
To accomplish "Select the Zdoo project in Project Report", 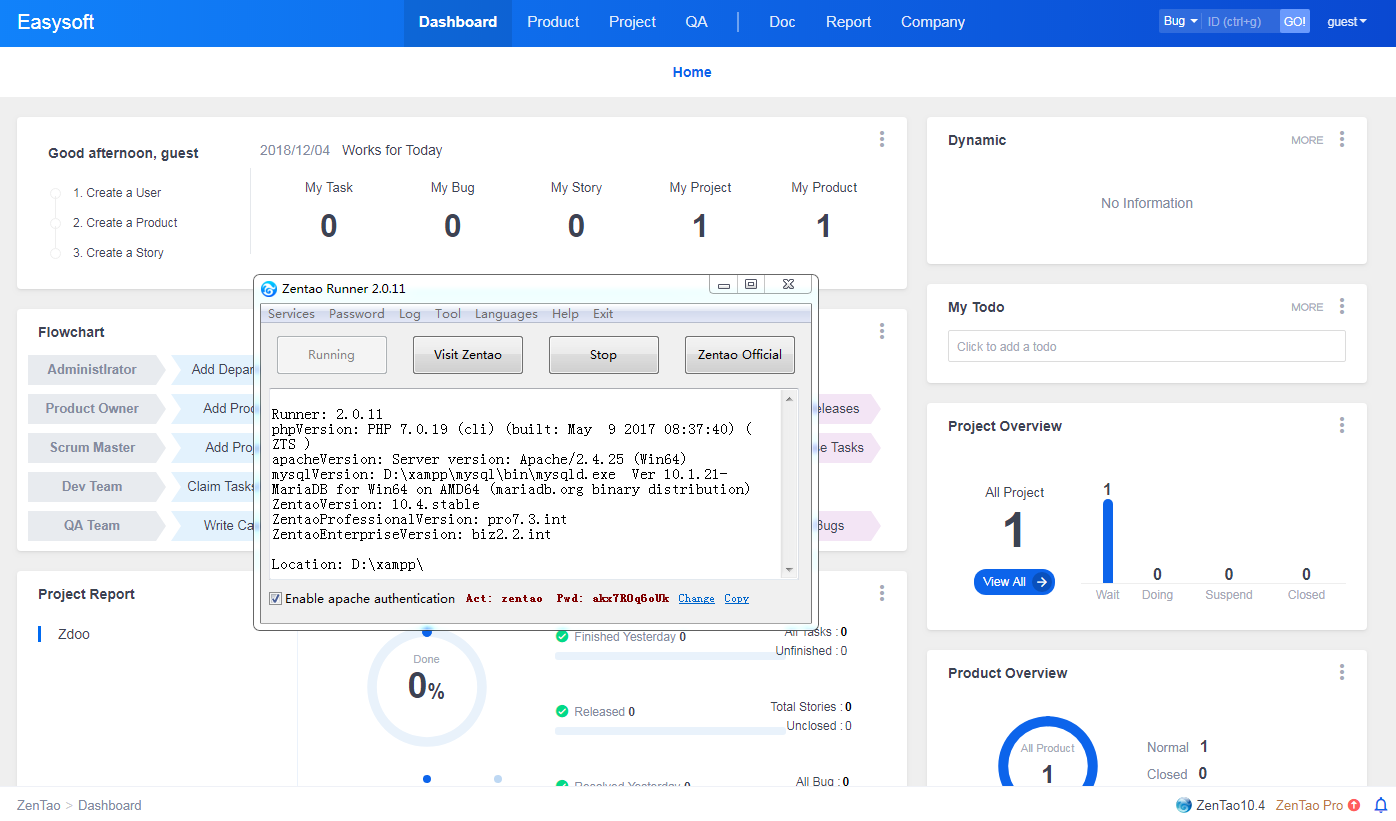I will pos(74,634).
